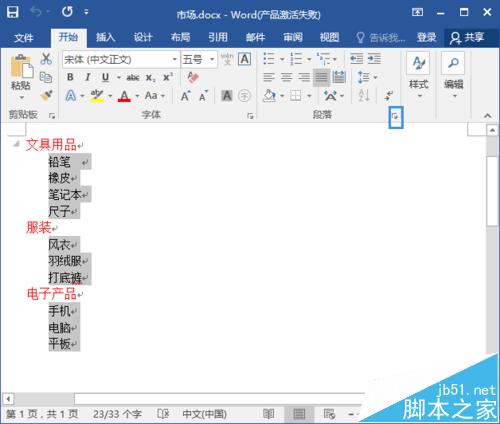Switch to the 审阅 tab
The image size is (500, 424).
pos(293,37)
